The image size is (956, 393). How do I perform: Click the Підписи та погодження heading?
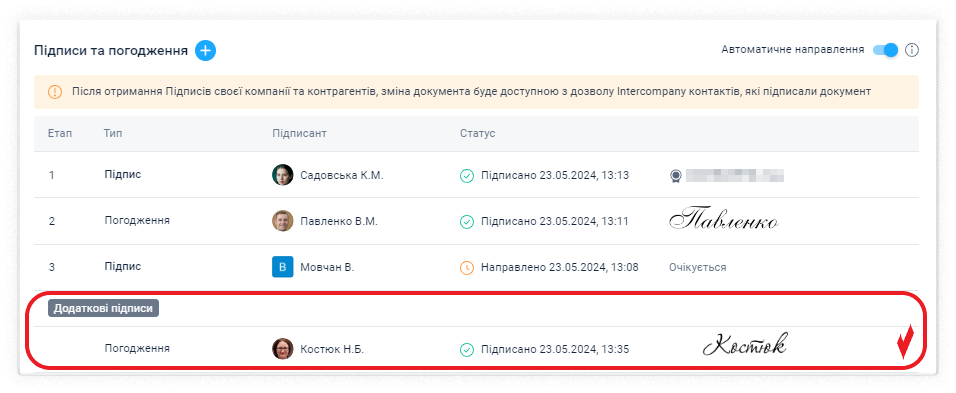point(110,51)
